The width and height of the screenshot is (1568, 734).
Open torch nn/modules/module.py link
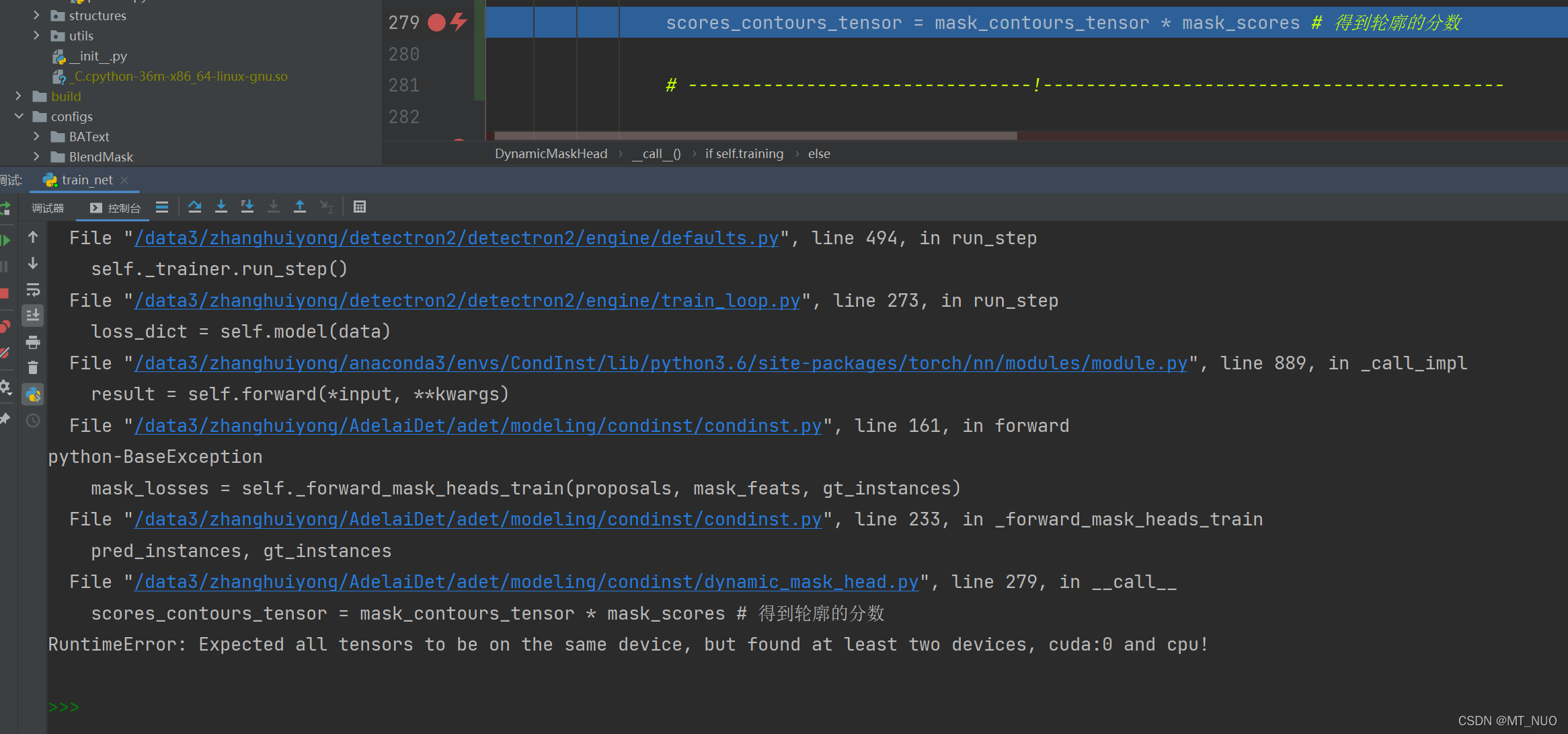(x=661, y=363)
